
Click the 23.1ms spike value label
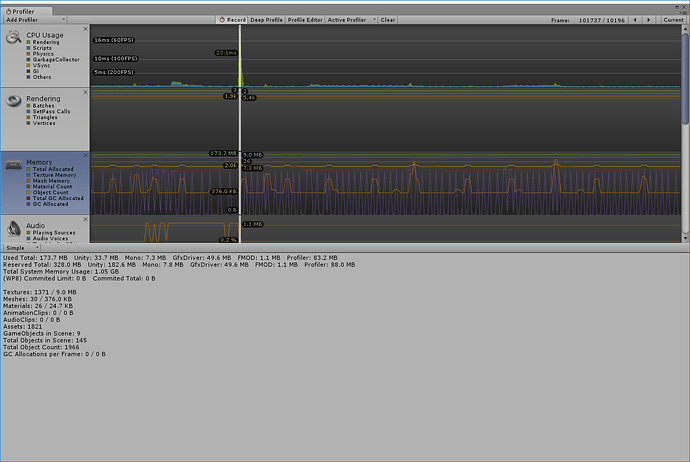tap(227, 53)
